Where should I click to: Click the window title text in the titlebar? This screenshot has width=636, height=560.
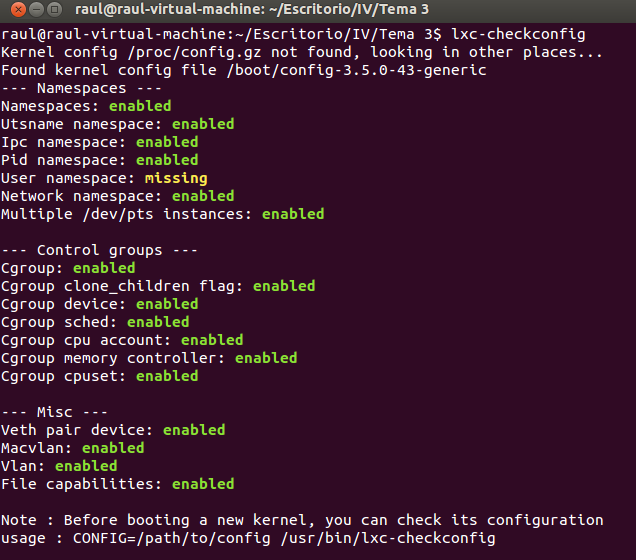point(252,9)
